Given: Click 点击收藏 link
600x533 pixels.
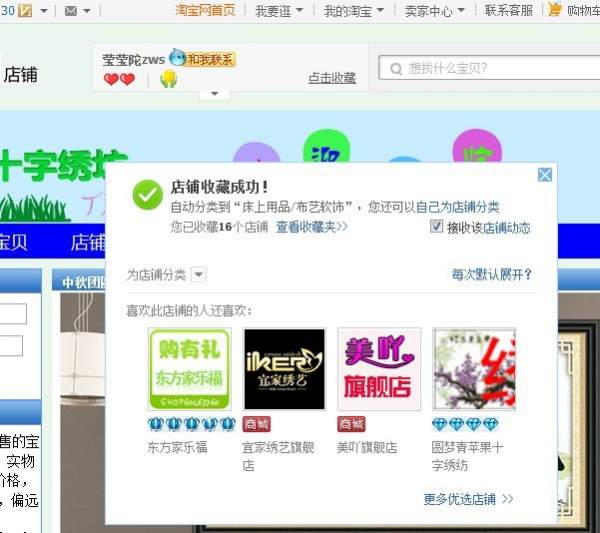Looking at the screenshot, I should pyautogui.click(x=332, y=78).
